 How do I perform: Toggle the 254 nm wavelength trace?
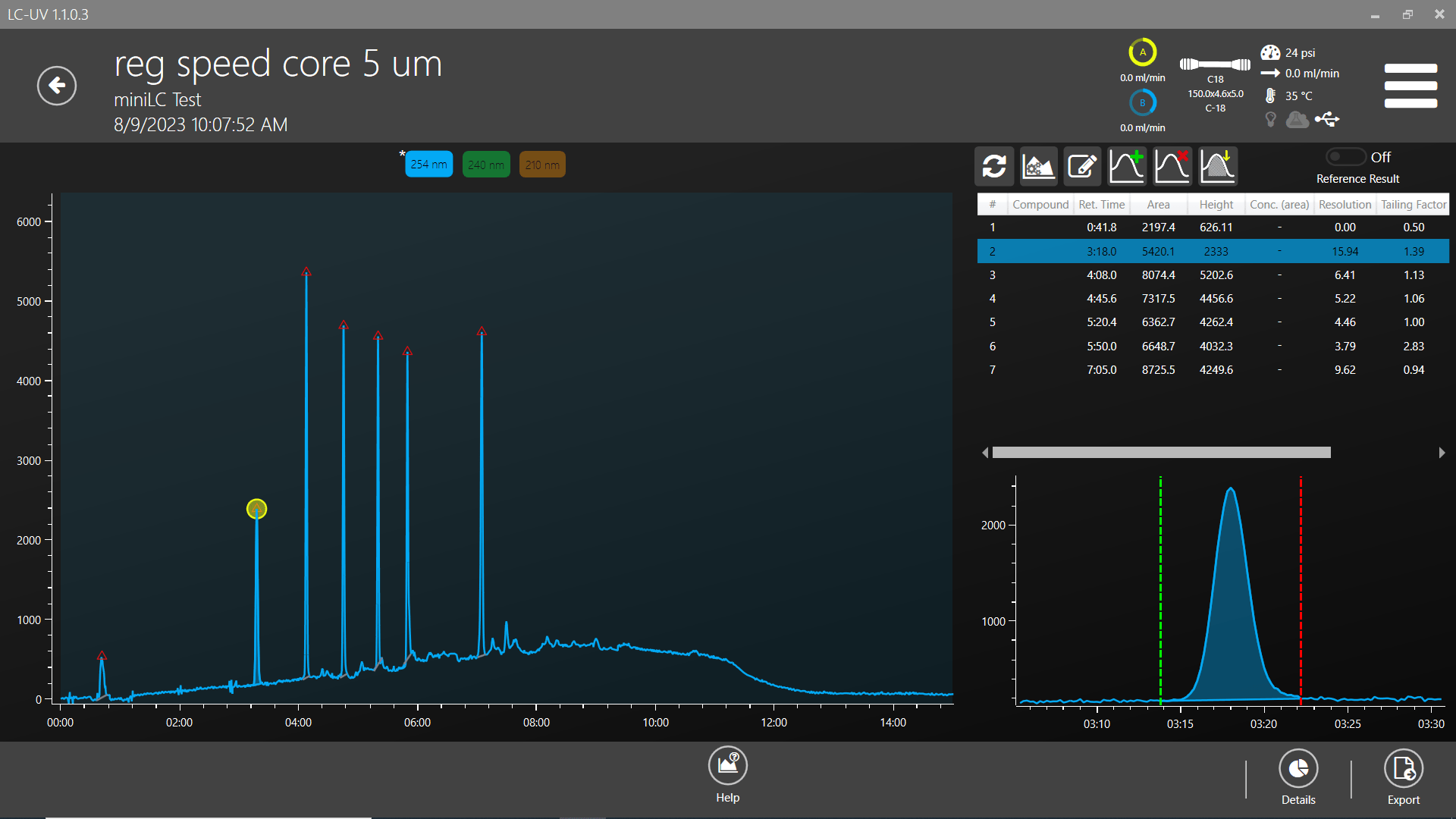tap(428, 165)
